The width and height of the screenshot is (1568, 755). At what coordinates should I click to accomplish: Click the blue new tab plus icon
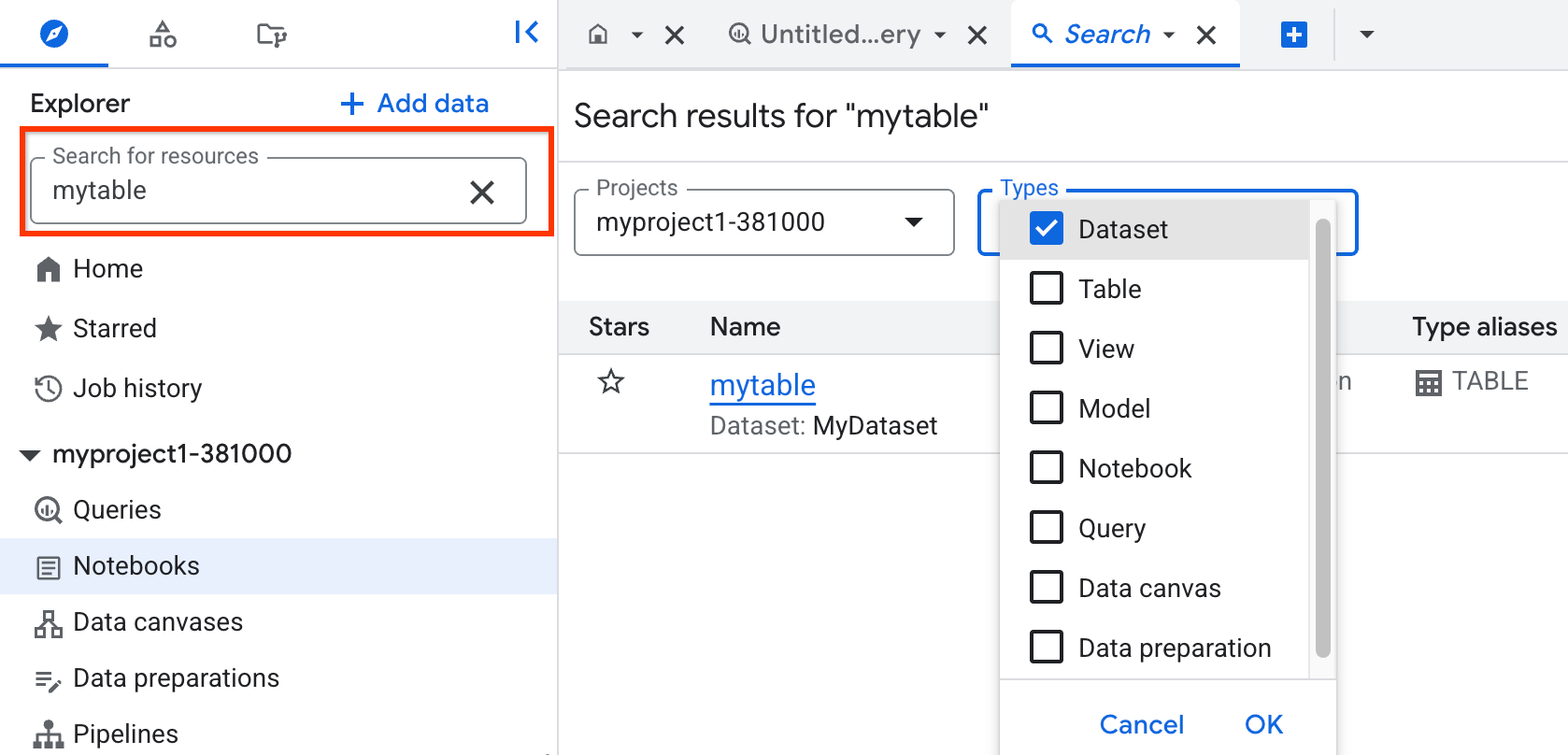point(1293,35)
